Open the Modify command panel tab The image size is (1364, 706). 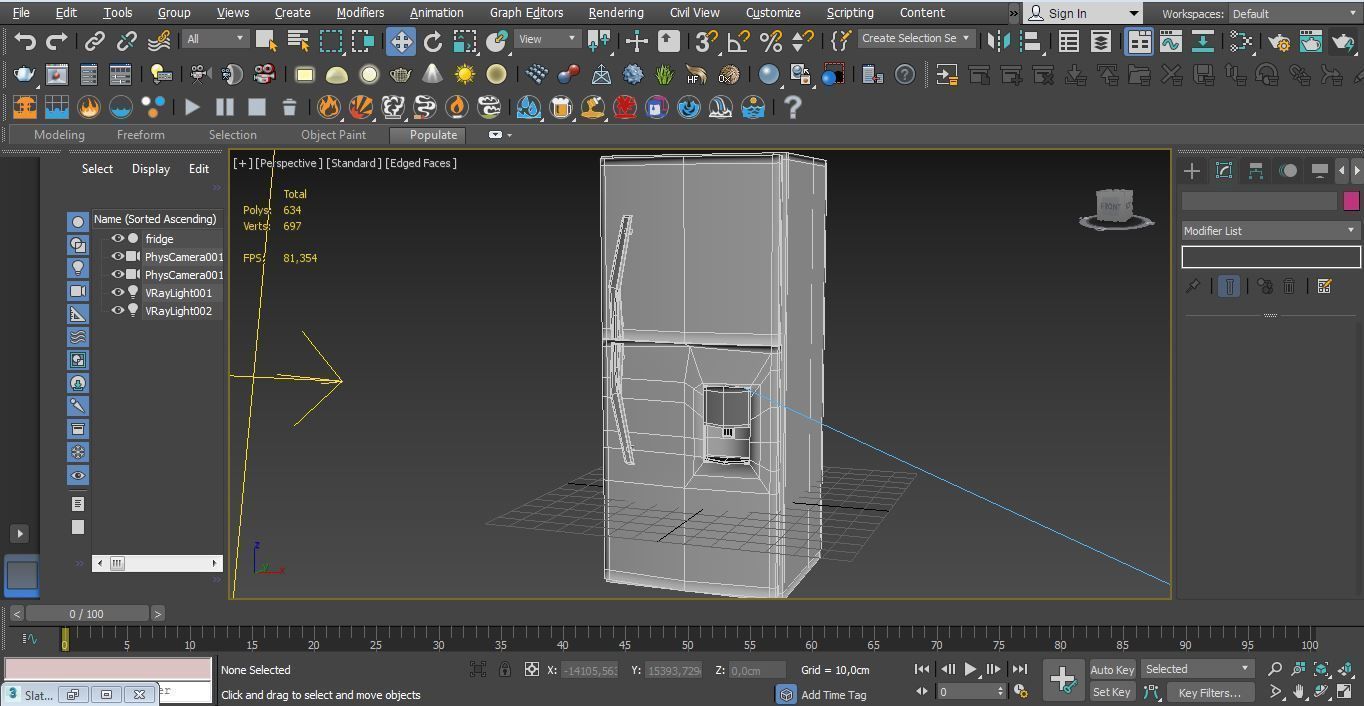click(1224, 171)
